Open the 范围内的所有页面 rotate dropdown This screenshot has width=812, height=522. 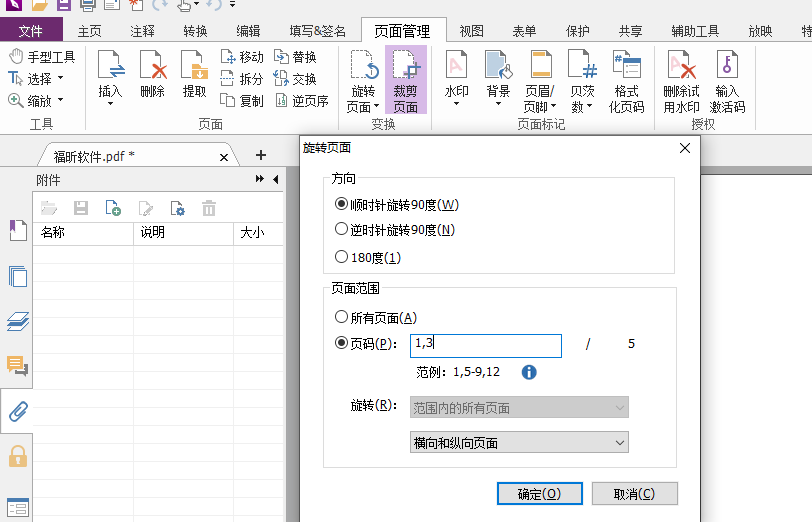coord(519,408)
